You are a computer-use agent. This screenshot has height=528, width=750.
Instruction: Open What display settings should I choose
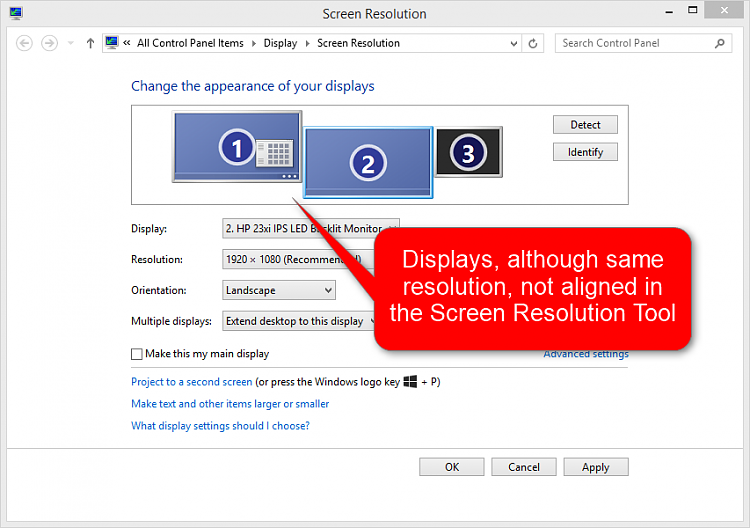click(221, 426)
